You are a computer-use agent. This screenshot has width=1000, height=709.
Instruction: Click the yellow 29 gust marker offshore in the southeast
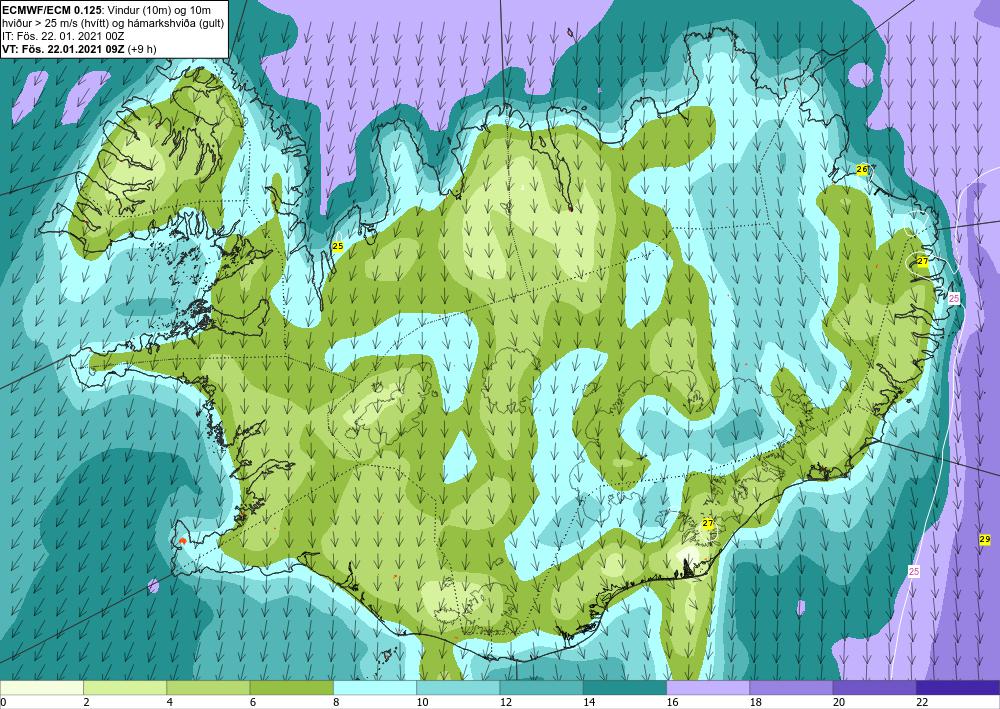(x=985, y=539)
